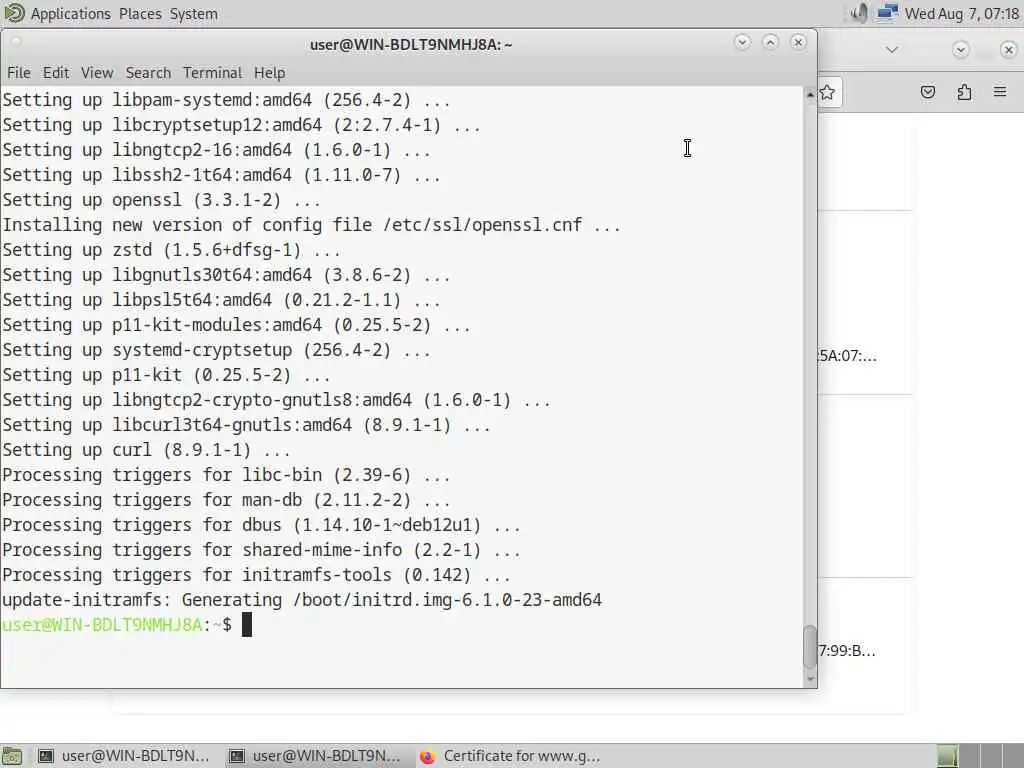The width and height of the screenshot is (1024, 768).
Task: Open the Terminal menu in menu bar
Action: (x=212, y=72)
